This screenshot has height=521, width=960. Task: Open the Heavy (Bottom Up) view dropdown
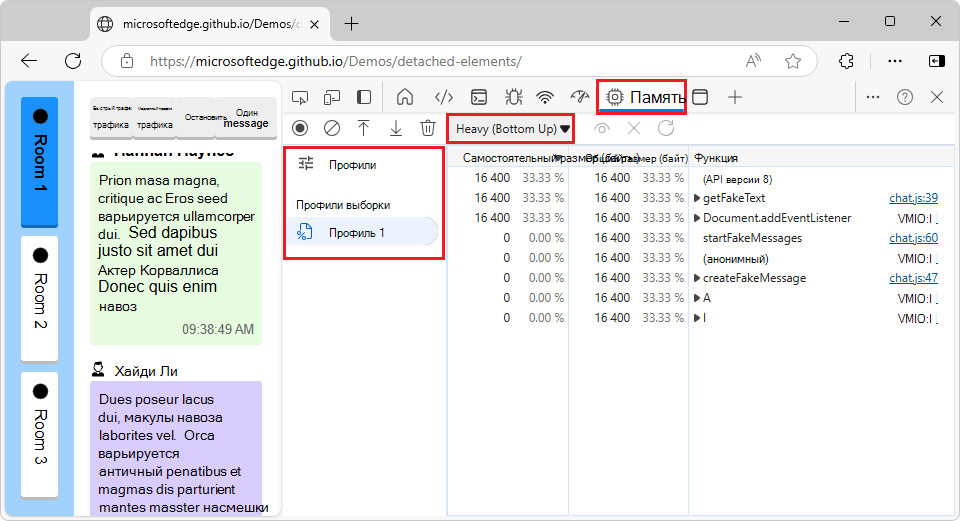[513, 129]
